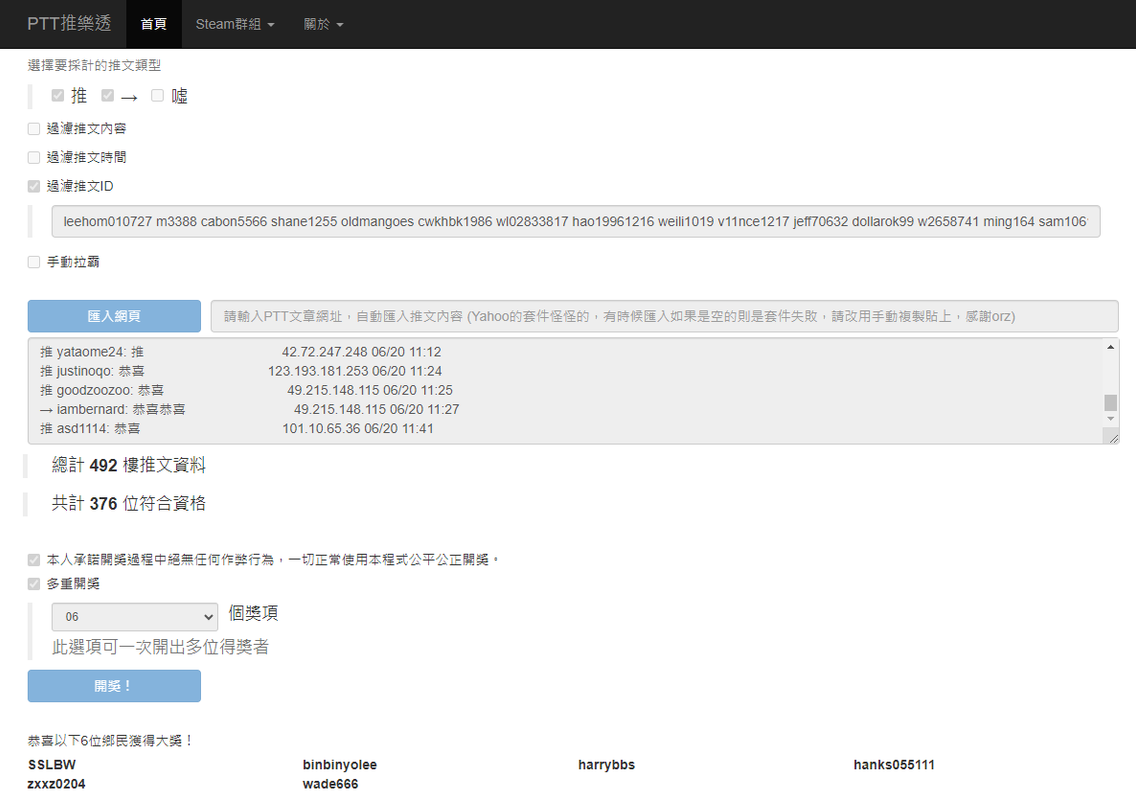Click the iambernard comment line

coord(249,409)
